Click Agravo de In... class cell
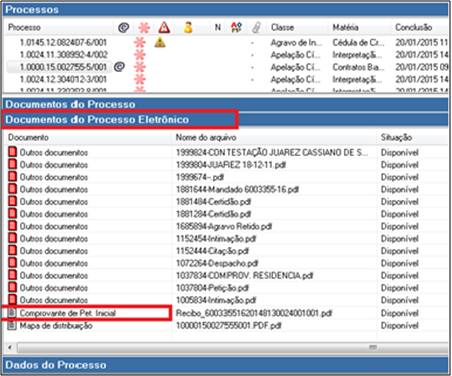 click(x=296, y=42)
